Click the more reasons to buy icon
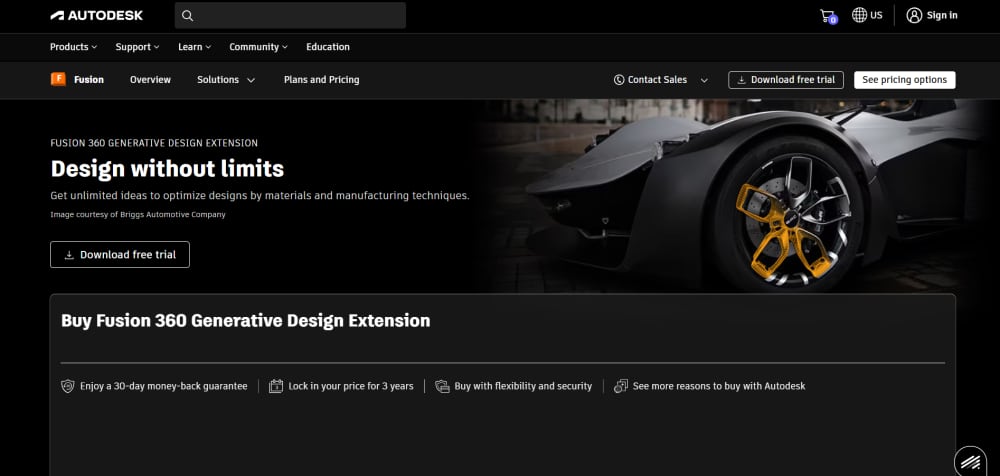 [x=621, y=386]
